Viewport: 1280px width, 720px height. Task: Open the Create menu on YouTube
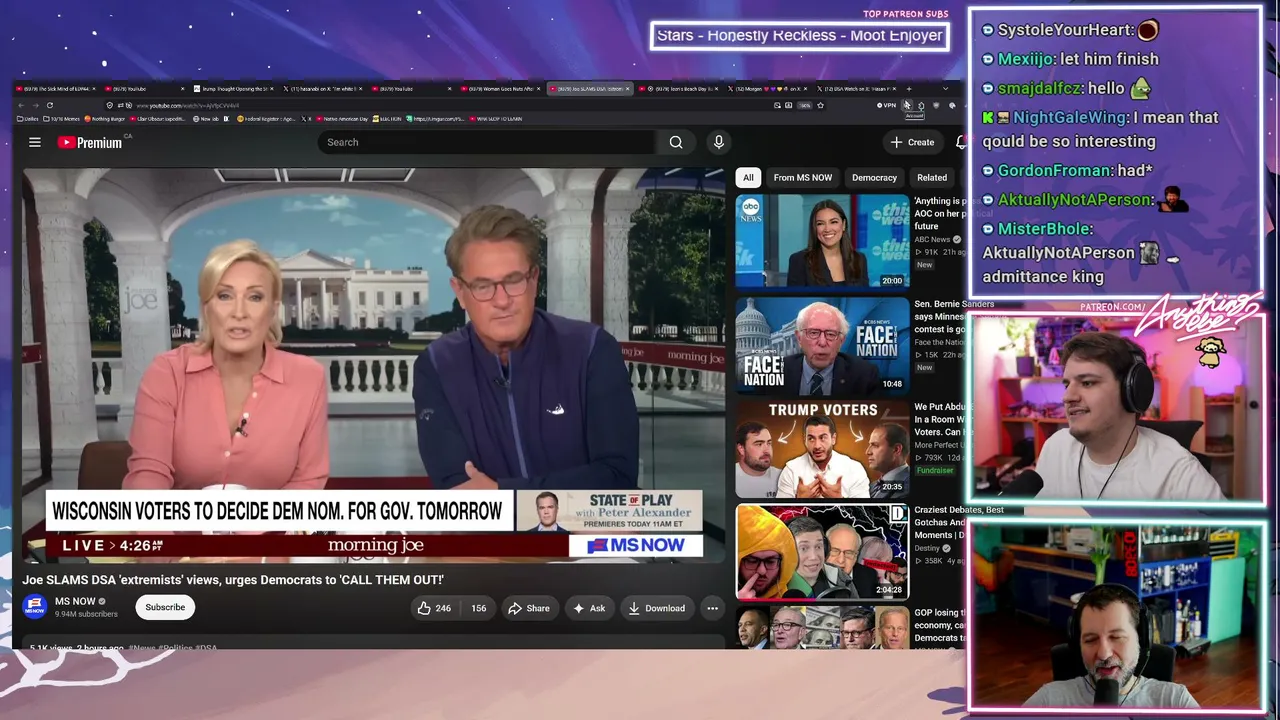912,142
